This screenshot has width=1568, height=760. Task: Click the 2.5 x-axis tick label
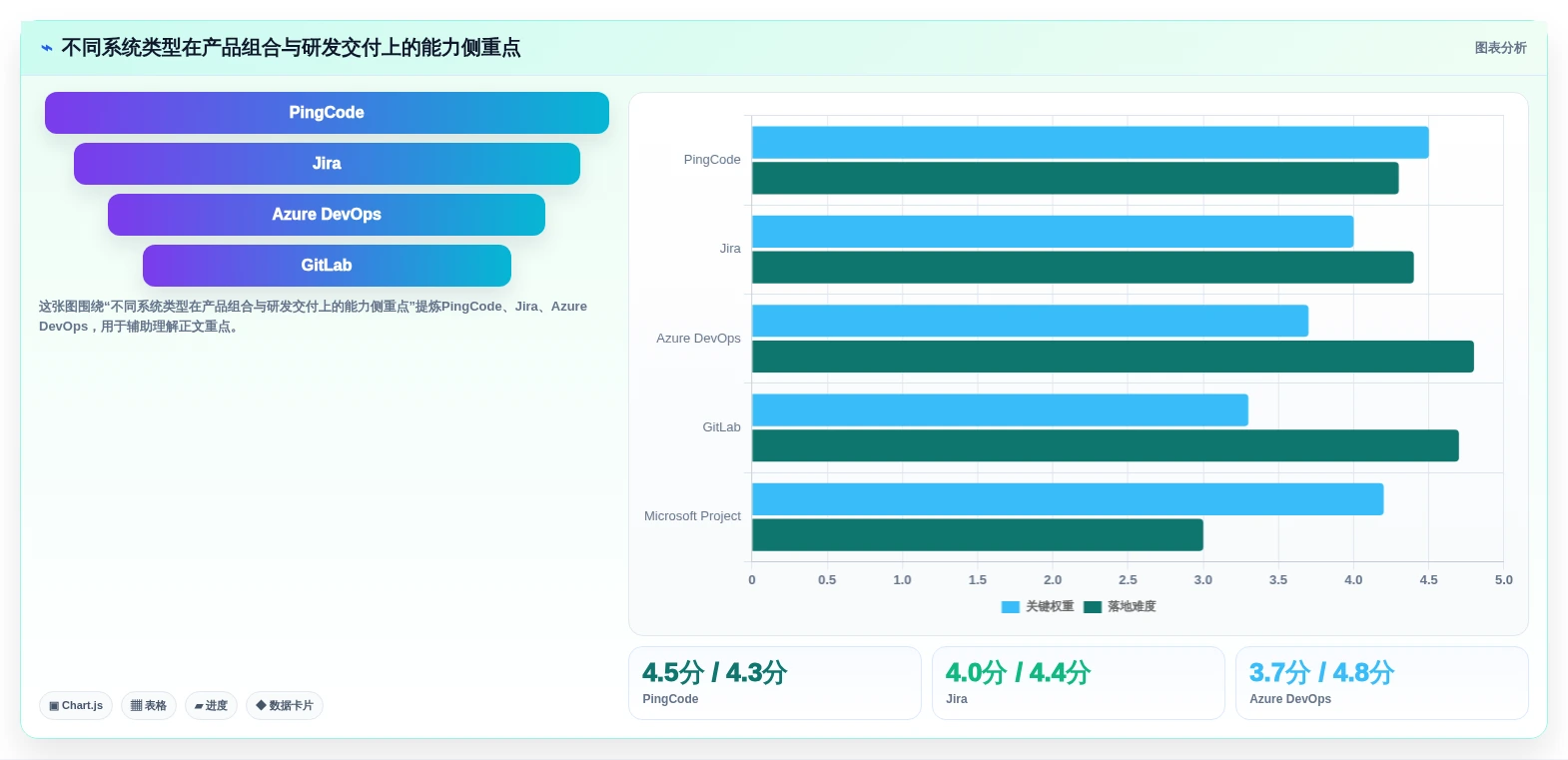(1128, 580)
